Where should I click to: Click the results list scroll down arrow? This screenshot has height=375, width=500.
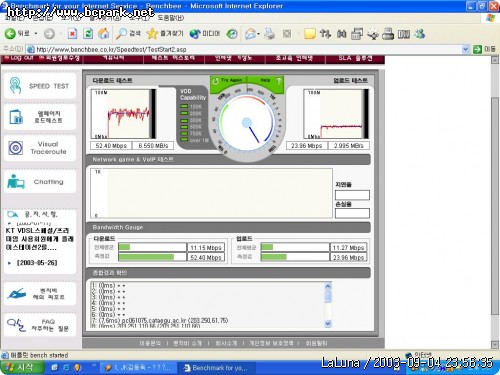tap(328, 323)
